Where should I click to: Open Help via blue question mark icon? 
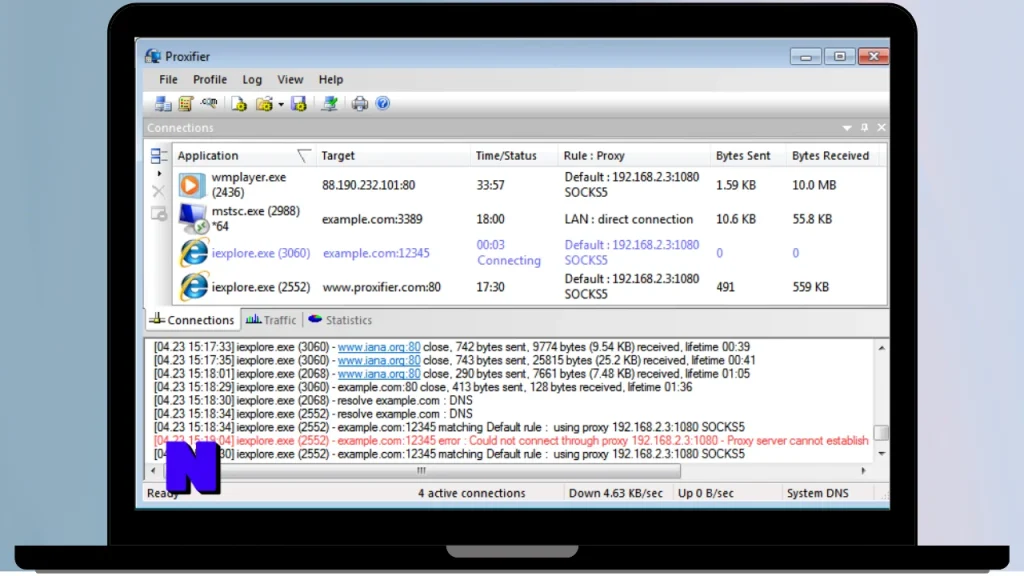383,104
